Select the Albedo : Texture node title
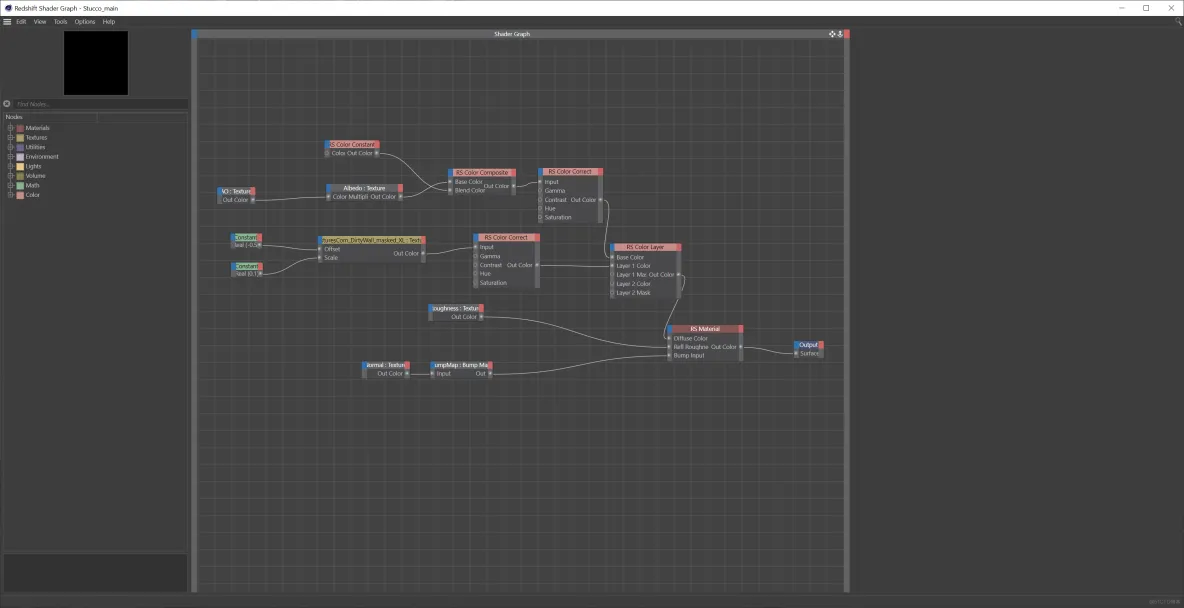 [364, 188]
